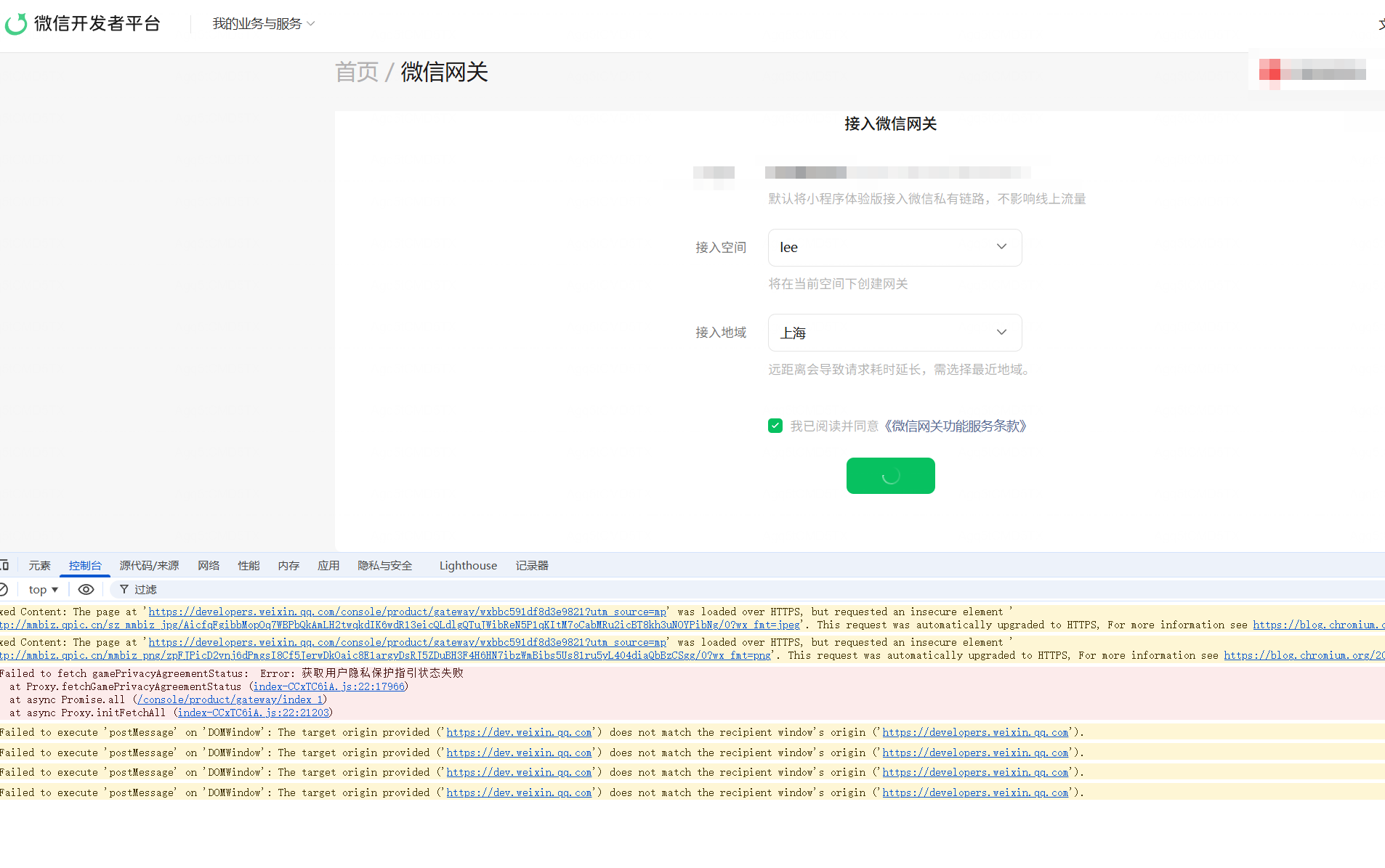Go to 首页 via the breadcrumb

[357, 72]
